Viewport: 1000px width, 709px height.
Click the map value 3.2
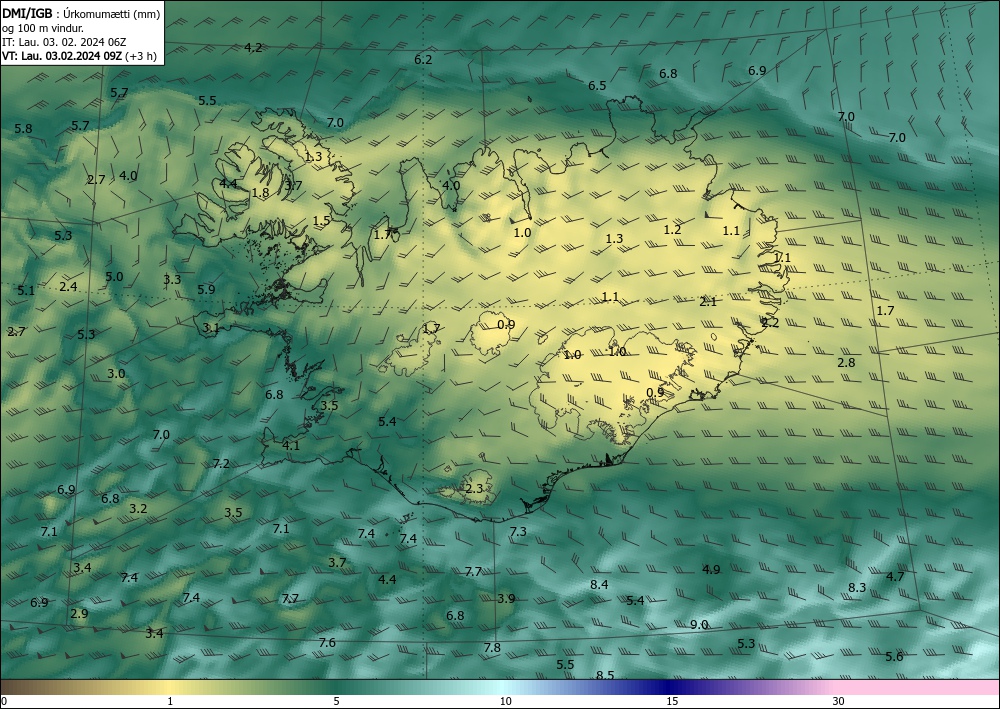pos(138,508)
